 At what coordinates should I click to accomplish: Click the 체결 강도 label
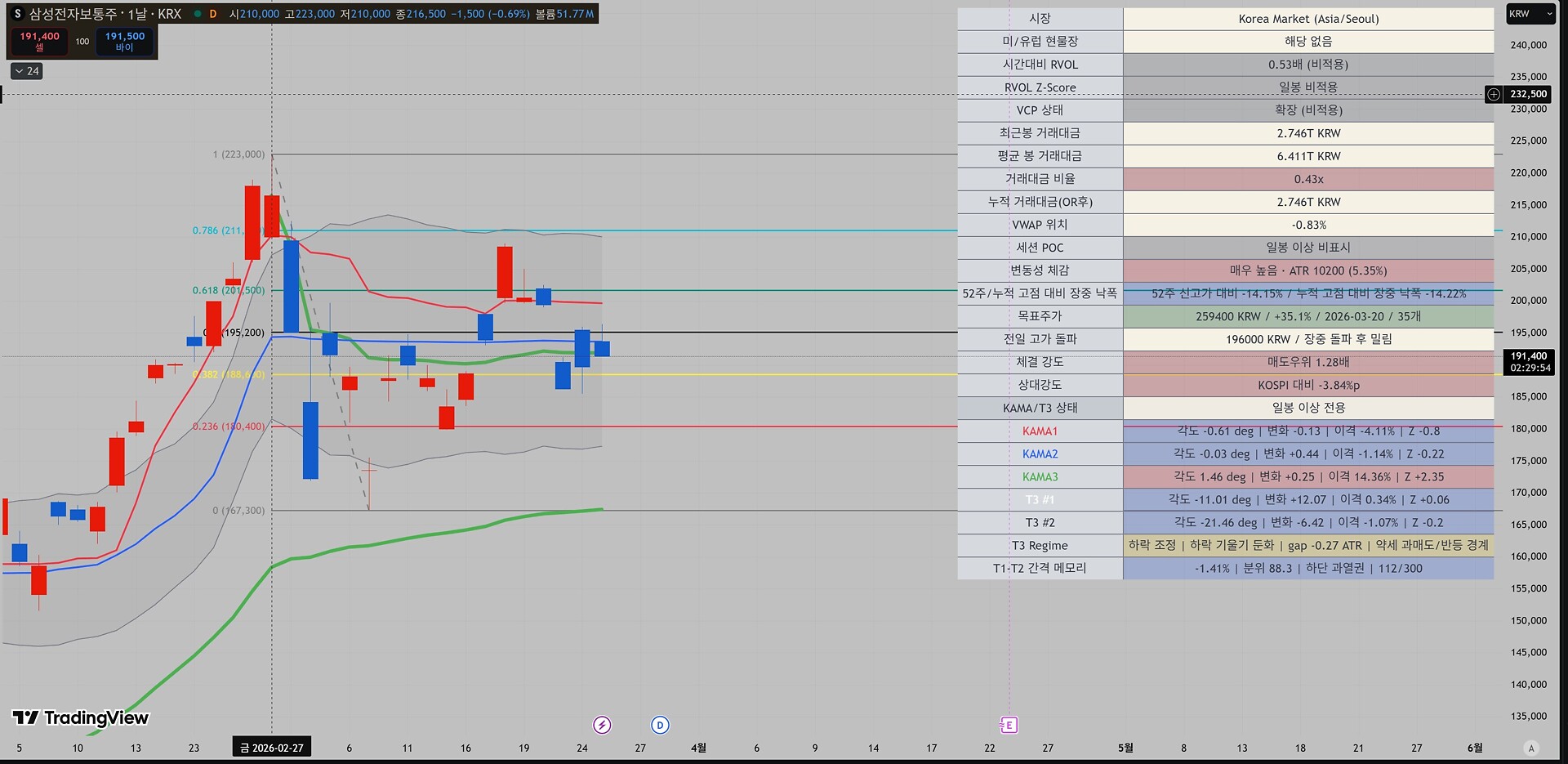[1040, 362]
